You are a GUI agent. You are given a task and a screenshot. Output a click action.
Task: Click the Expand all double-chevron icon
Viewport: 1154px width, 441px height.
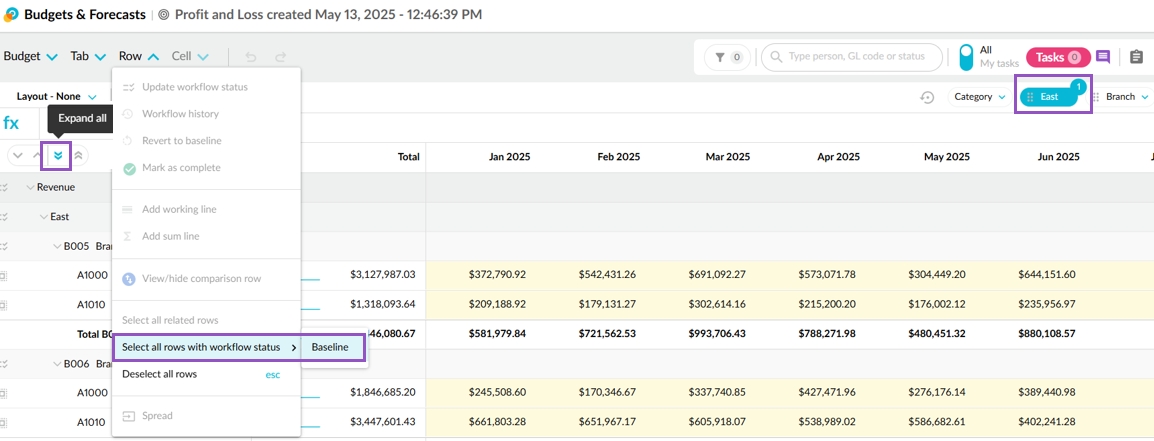[x=57, y=155]
